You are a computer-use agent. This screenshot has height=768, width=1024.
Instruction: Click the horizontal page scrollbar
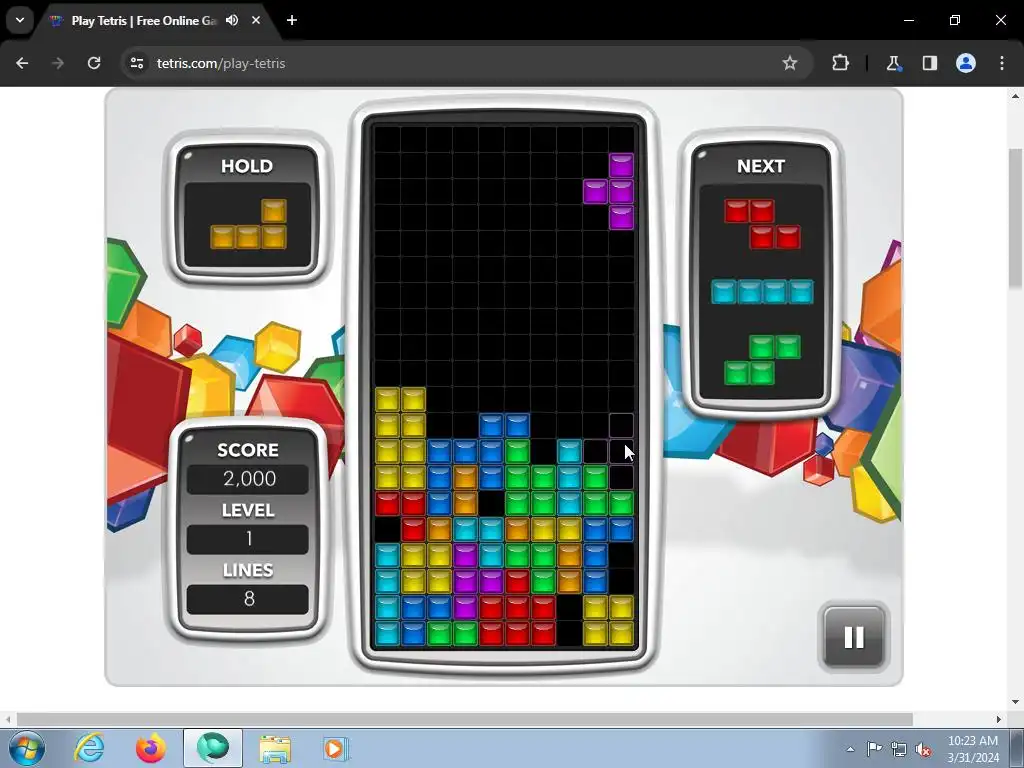click(x=464, y=719)
